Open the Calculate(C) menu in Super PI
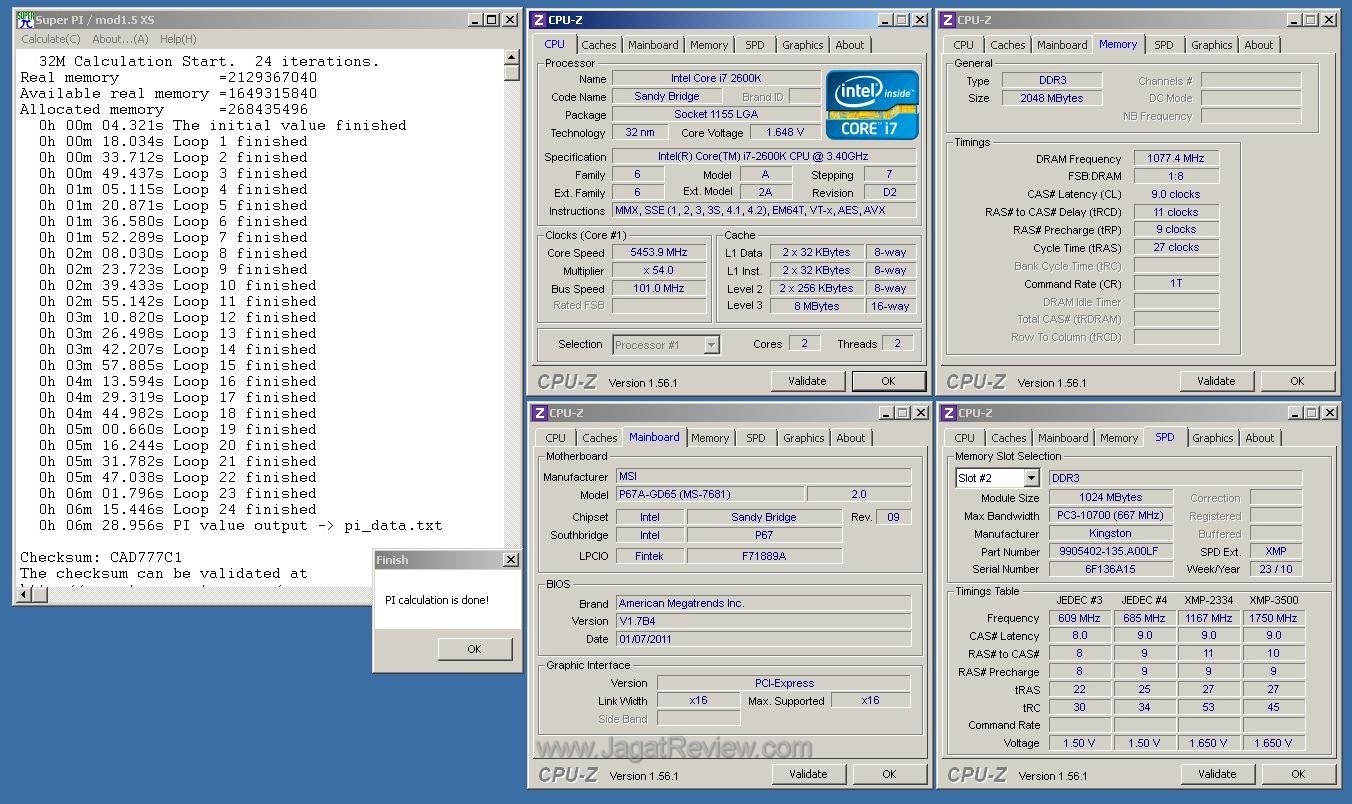This screenshot has height=804, width=1352. [51, 39]
